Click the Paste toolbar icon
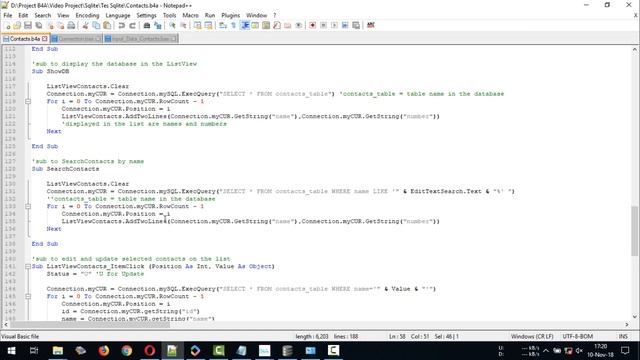Viewport: 640px width, 360px height. coord(107,25)
